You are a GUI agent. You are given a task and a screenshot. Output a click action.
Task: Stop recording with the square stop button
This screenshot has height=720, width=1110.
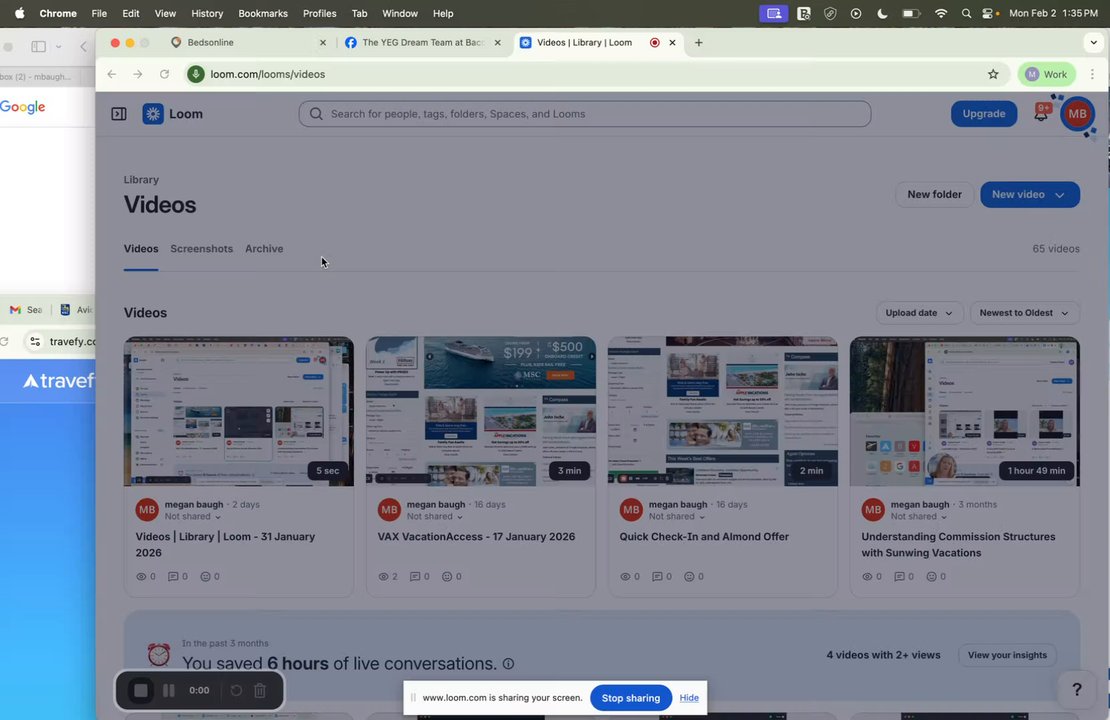(141, 690)
